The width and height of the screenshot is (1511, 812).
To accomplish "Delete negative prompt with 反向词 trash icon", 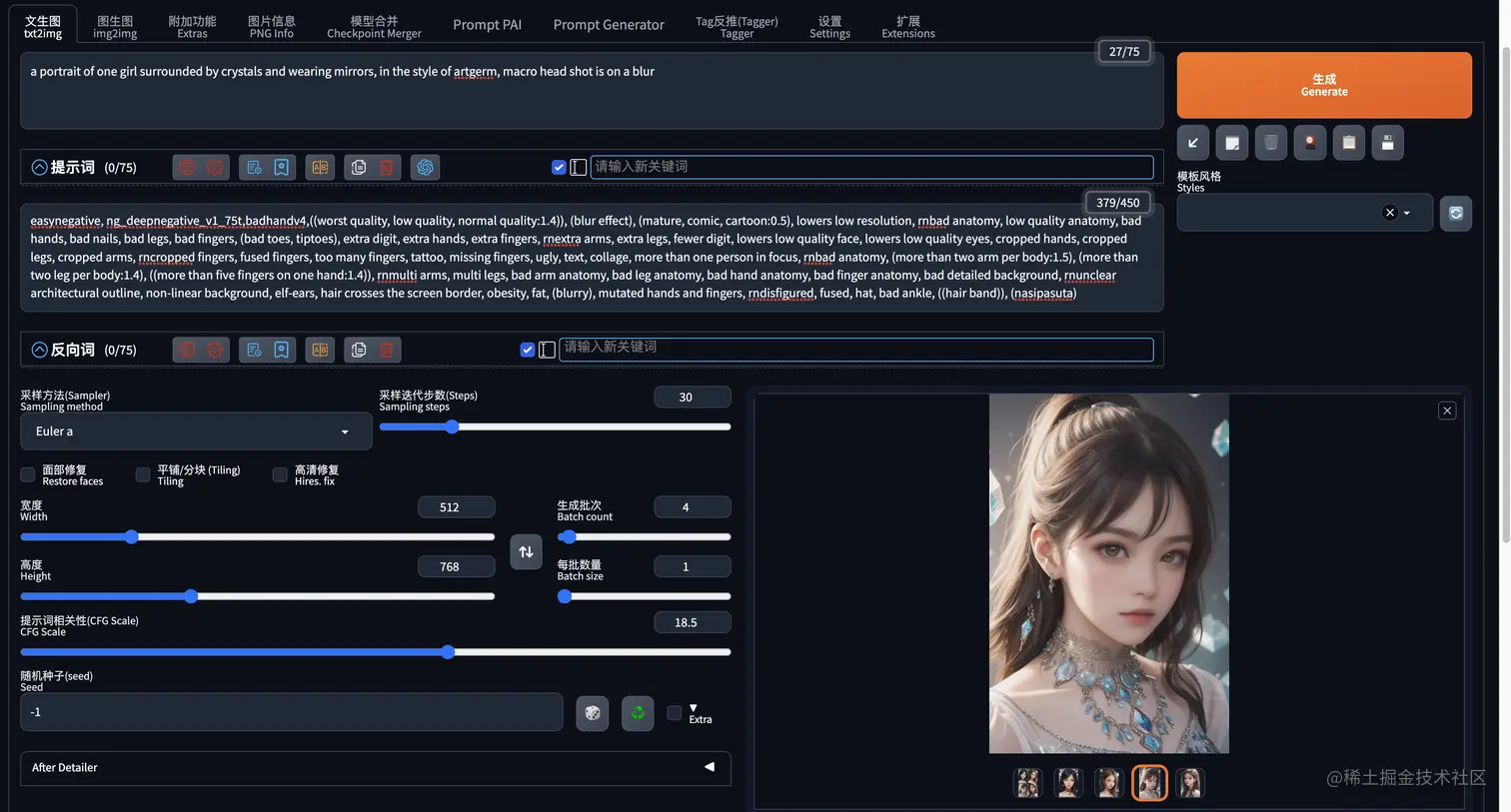I will pyautogui.click(x=387, y=350).
